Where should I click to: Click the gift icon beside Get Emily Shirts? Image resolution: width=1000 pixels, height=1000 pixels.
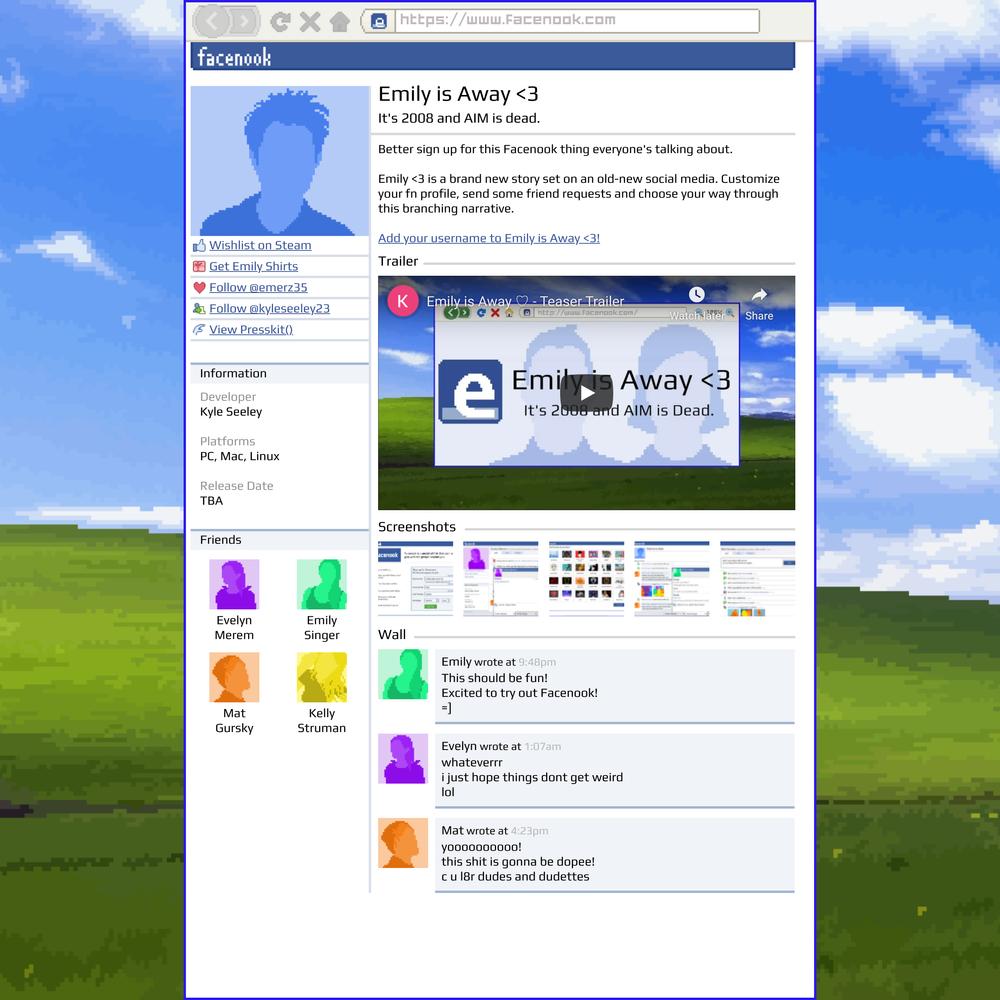point(199,267)
